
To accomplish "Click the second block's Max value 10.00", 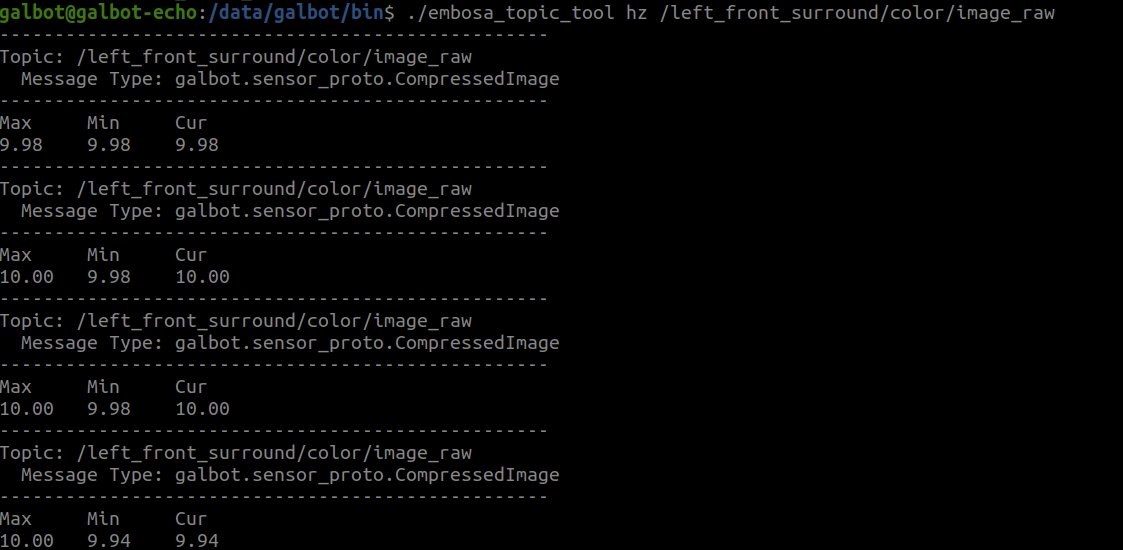I will pos(26,277).
